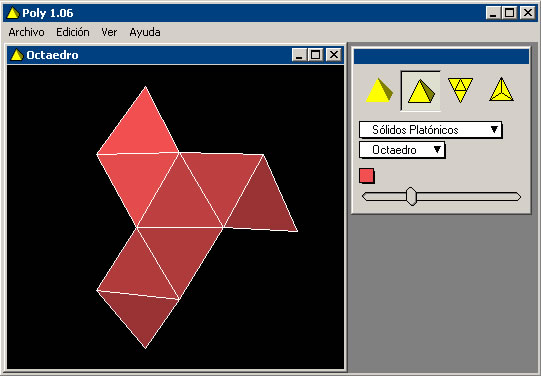
Task: Open the Octaedro polyhedron dropdown
Action: (x=402, y=150)
